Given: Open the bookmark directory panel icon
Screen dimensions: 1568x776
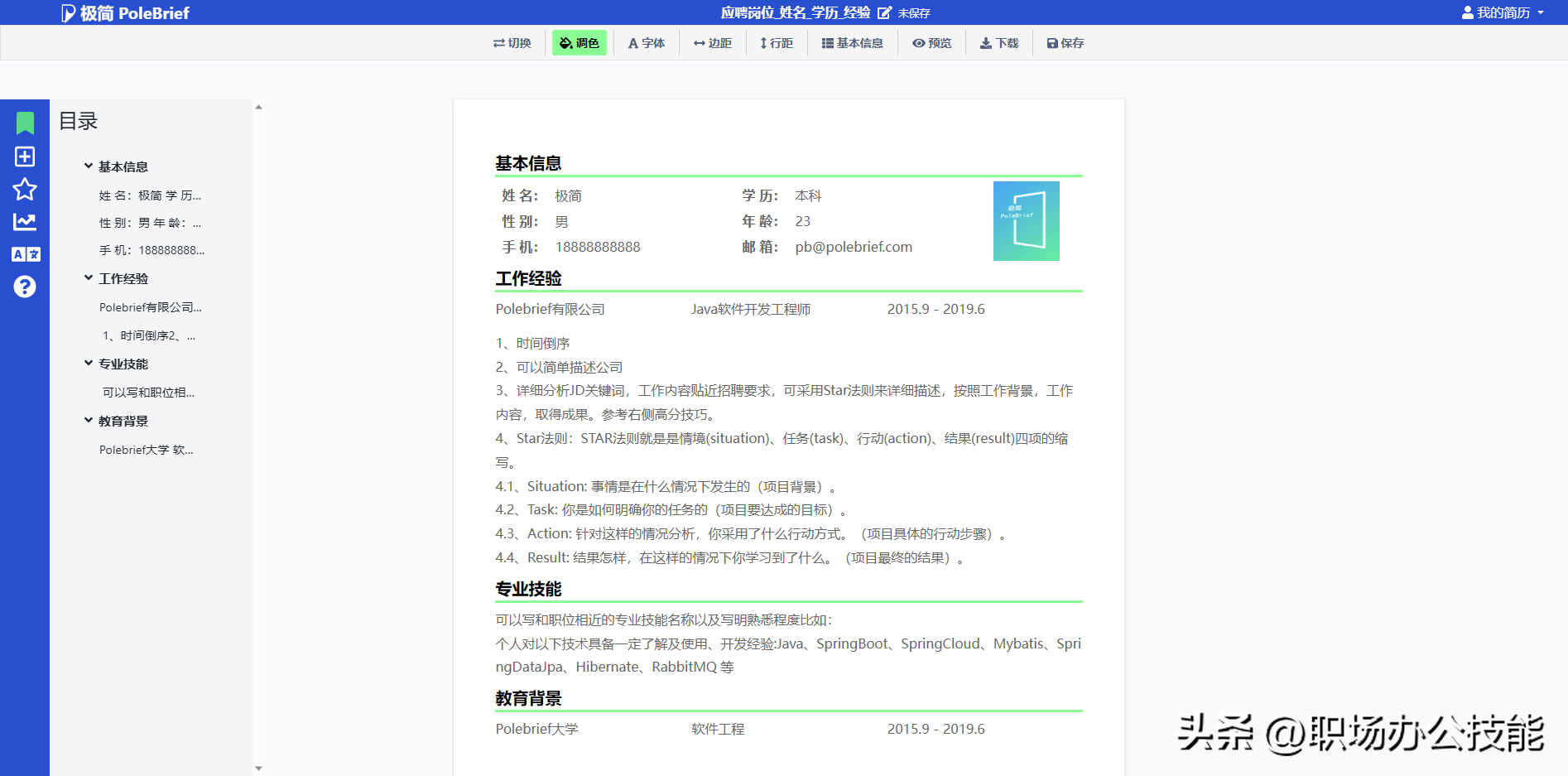Looking at the screenshot, I should 26,122.
